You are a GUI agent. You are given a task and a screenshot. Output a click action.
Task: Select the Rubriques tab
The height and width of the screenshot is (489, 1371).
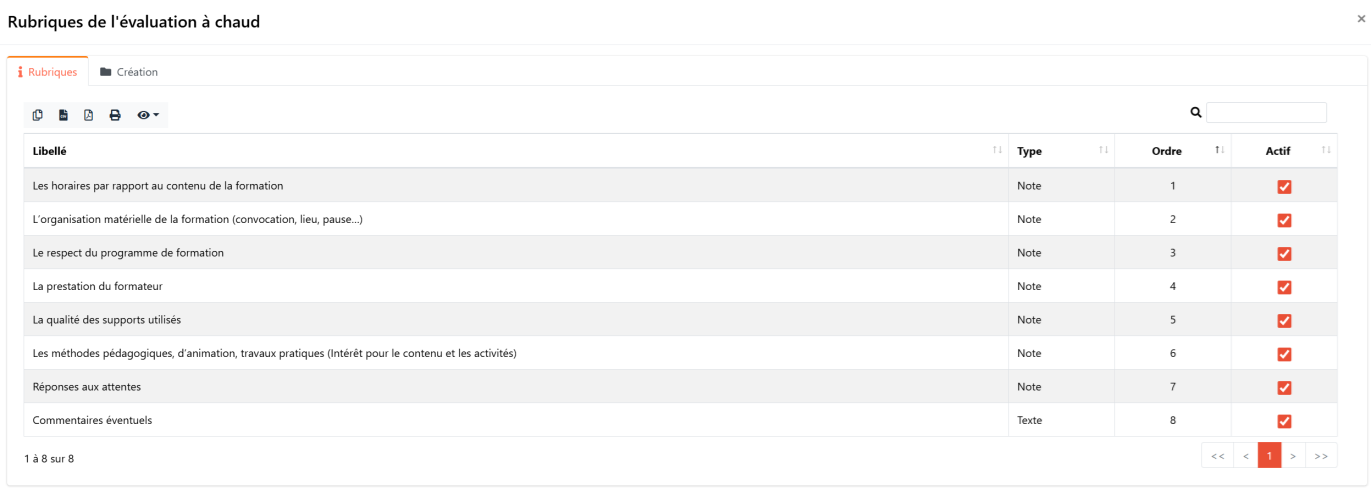pos(48,72)
